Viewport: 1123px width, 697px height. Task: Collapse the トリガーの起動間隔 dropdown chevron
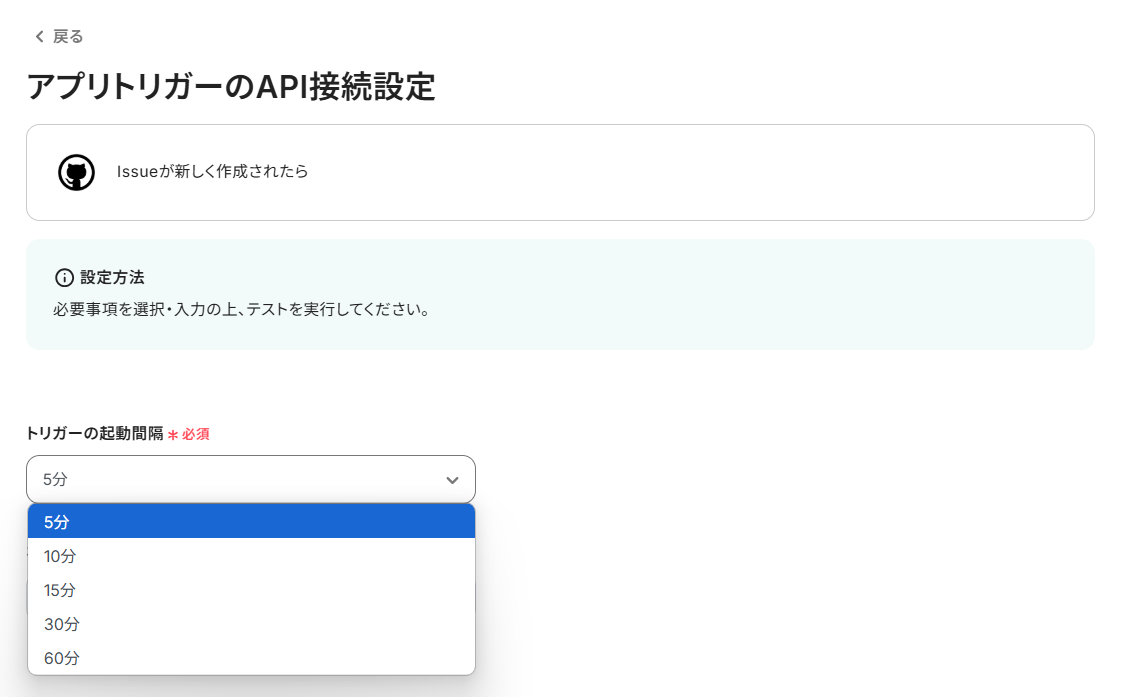452,480
